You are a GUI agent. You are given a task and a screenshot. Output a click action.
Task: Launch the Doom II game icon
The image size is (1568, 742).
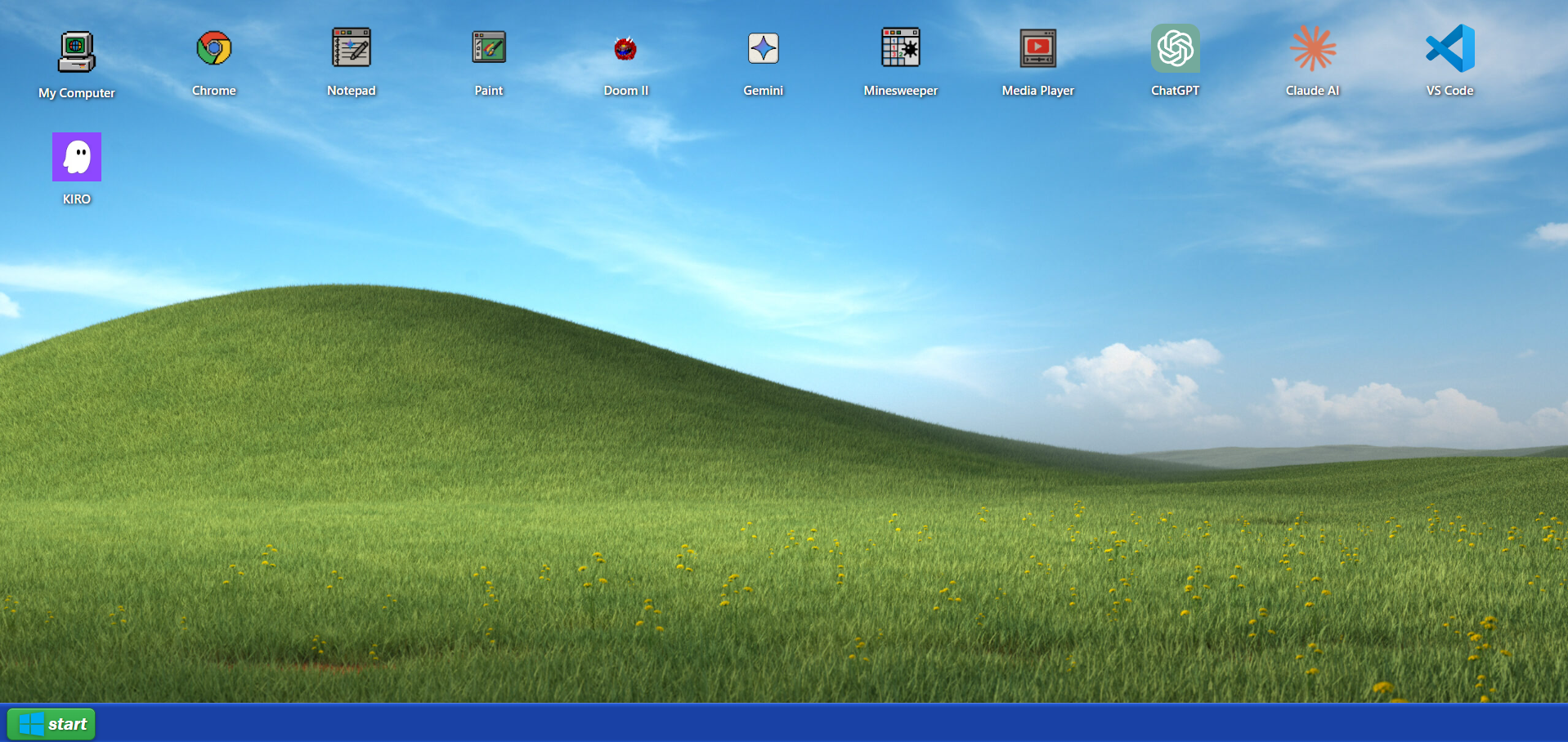tap(626, 49)
